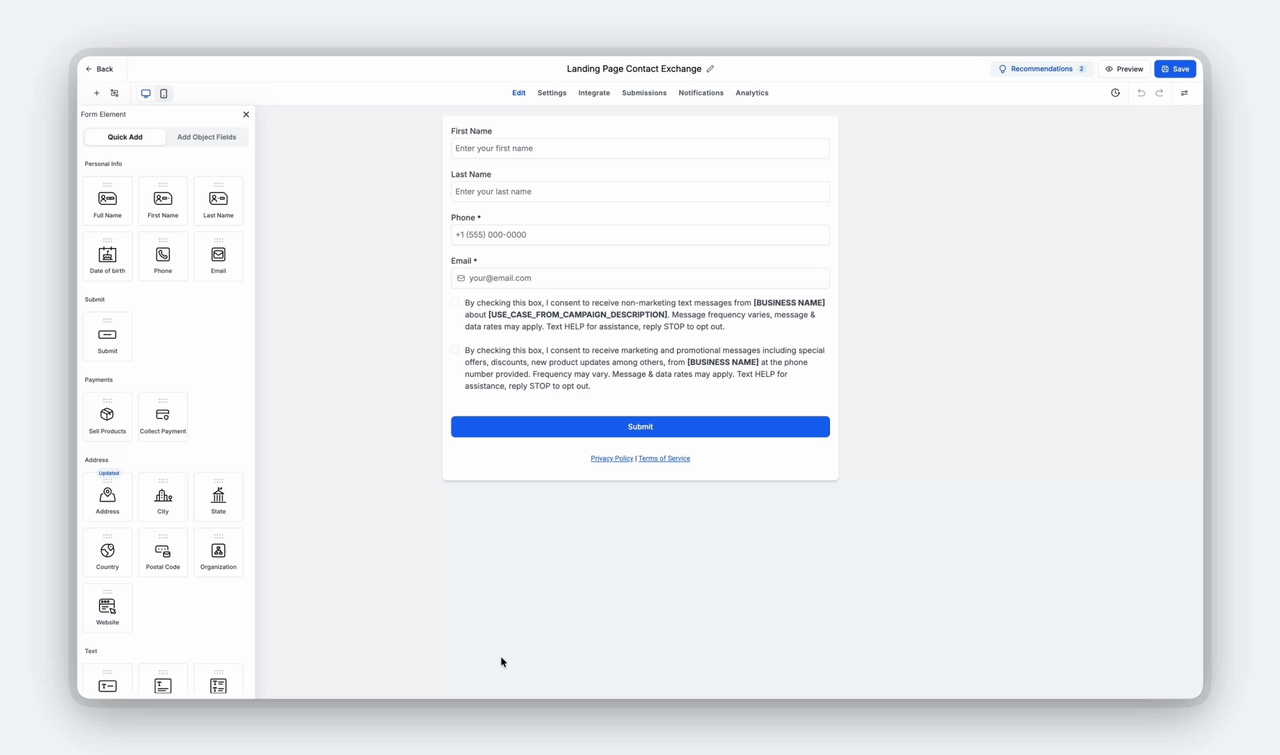The height and width of the screenshot is (755, 1280).
Task: Check the non-marketing text consent checkbox
Action: pos(455,302)
